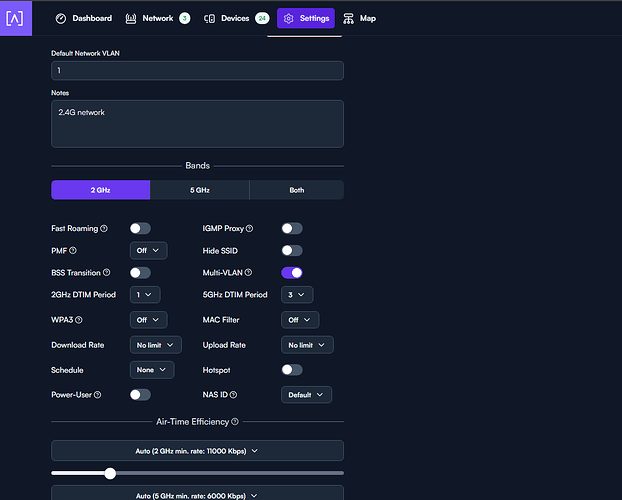This screenshot has height=500, width=622.
Task: Turn on the Hide SSID switch
Action: [292, 250]
